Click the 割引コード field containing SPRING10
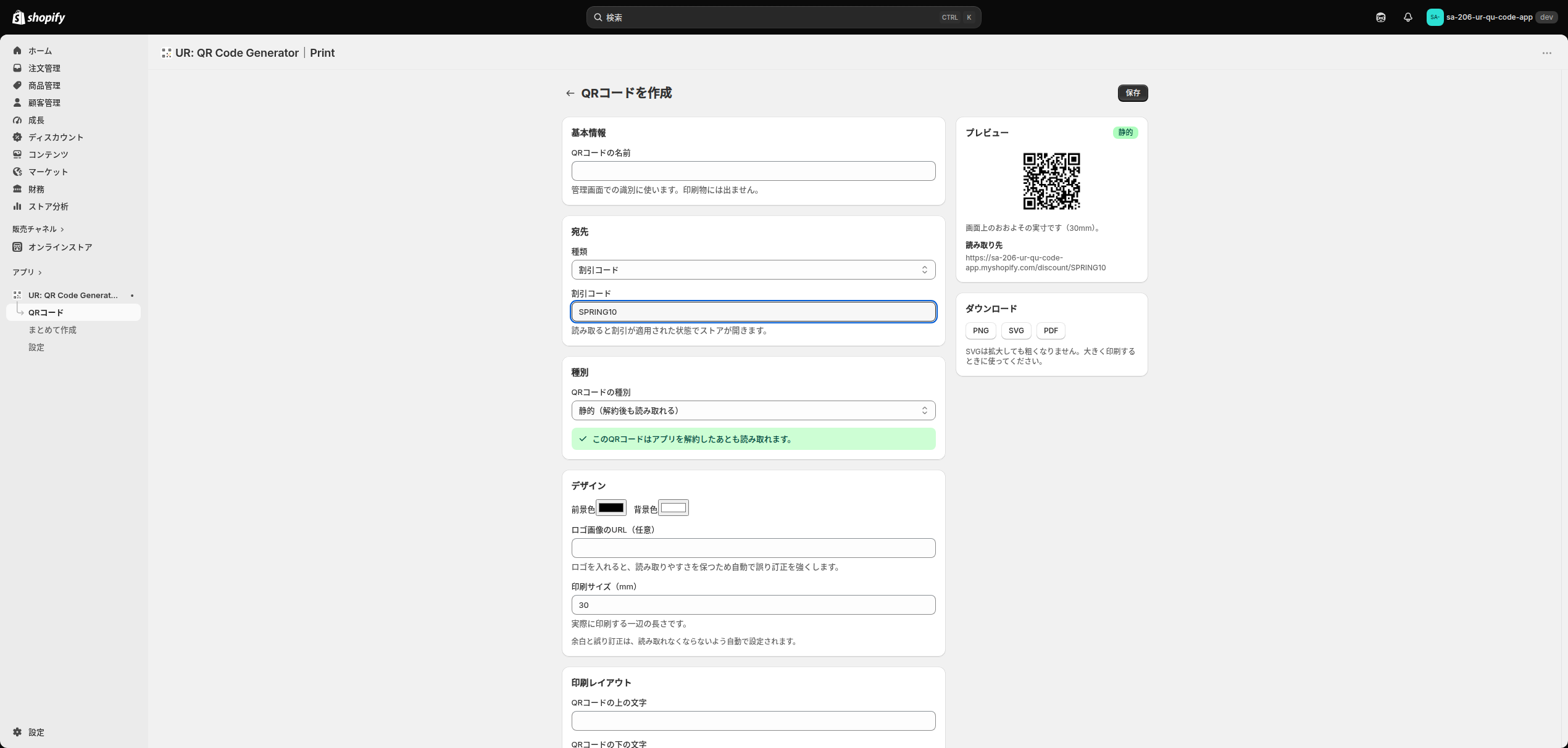1568x748 pixels. point(753,312)
